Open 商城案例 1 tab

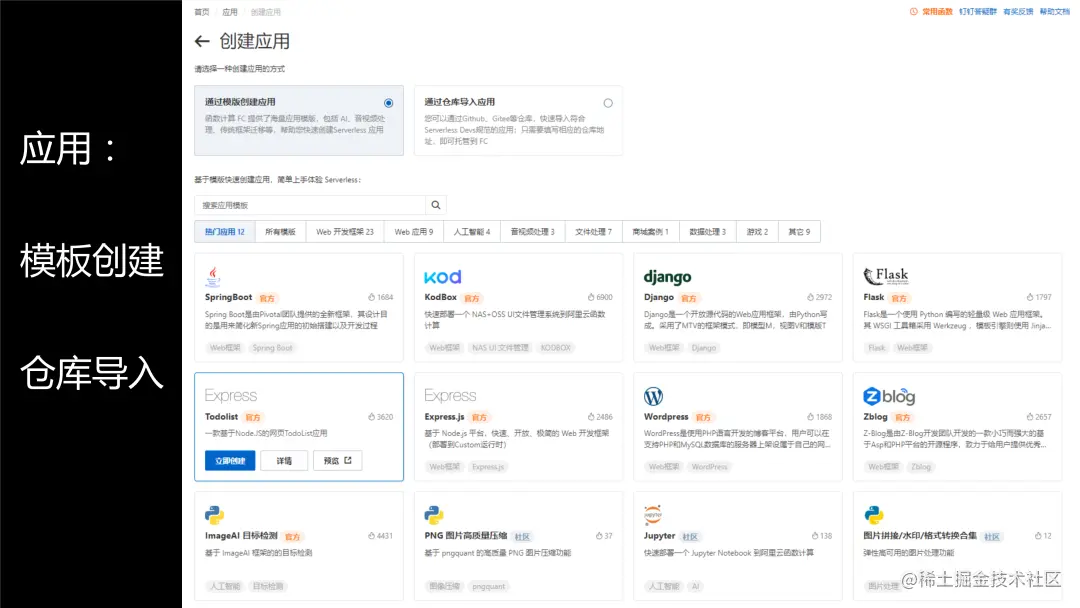(x=650, y=232)
